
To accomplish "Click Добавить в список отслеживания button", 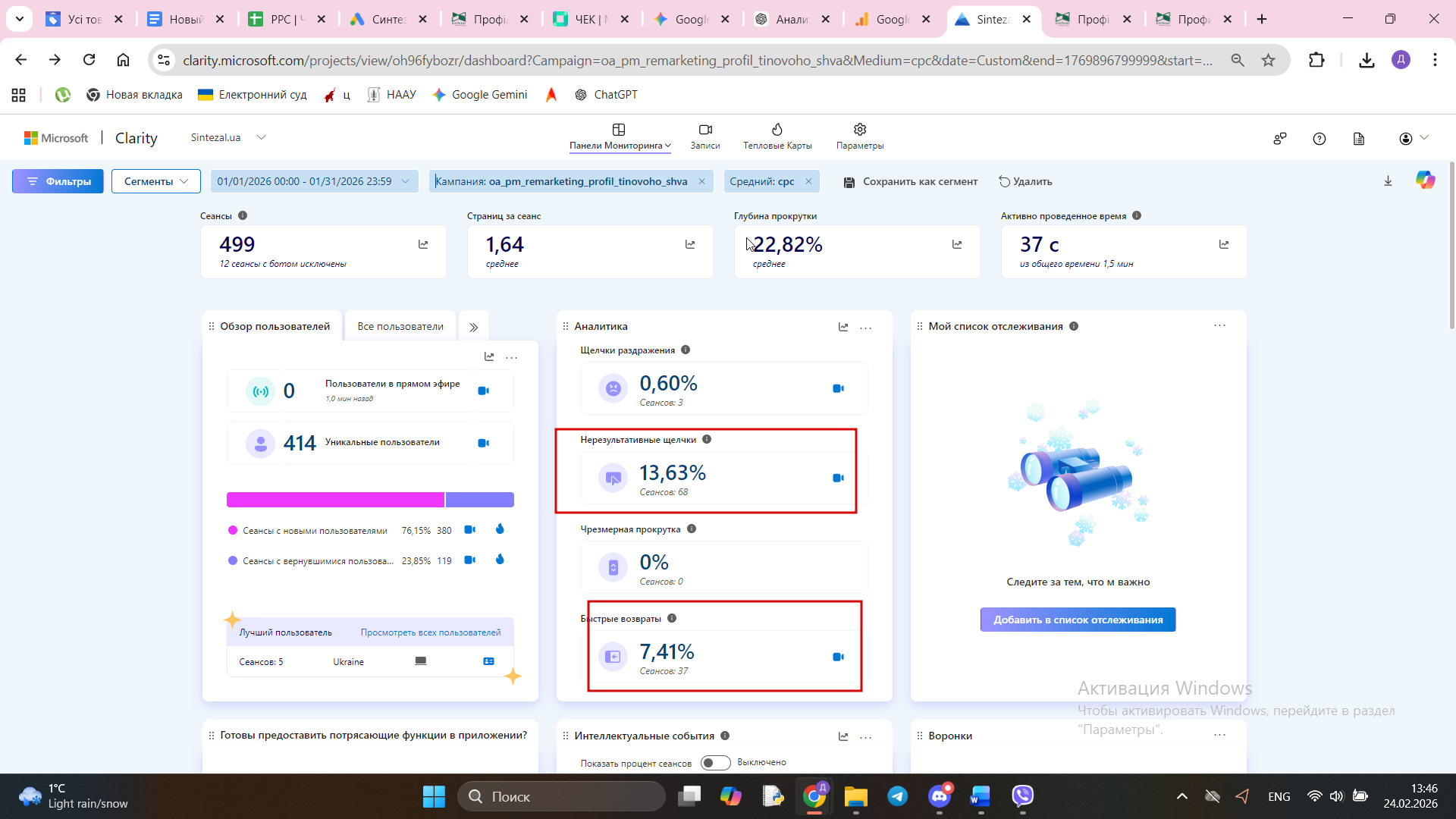I will tap(1078, 620).
